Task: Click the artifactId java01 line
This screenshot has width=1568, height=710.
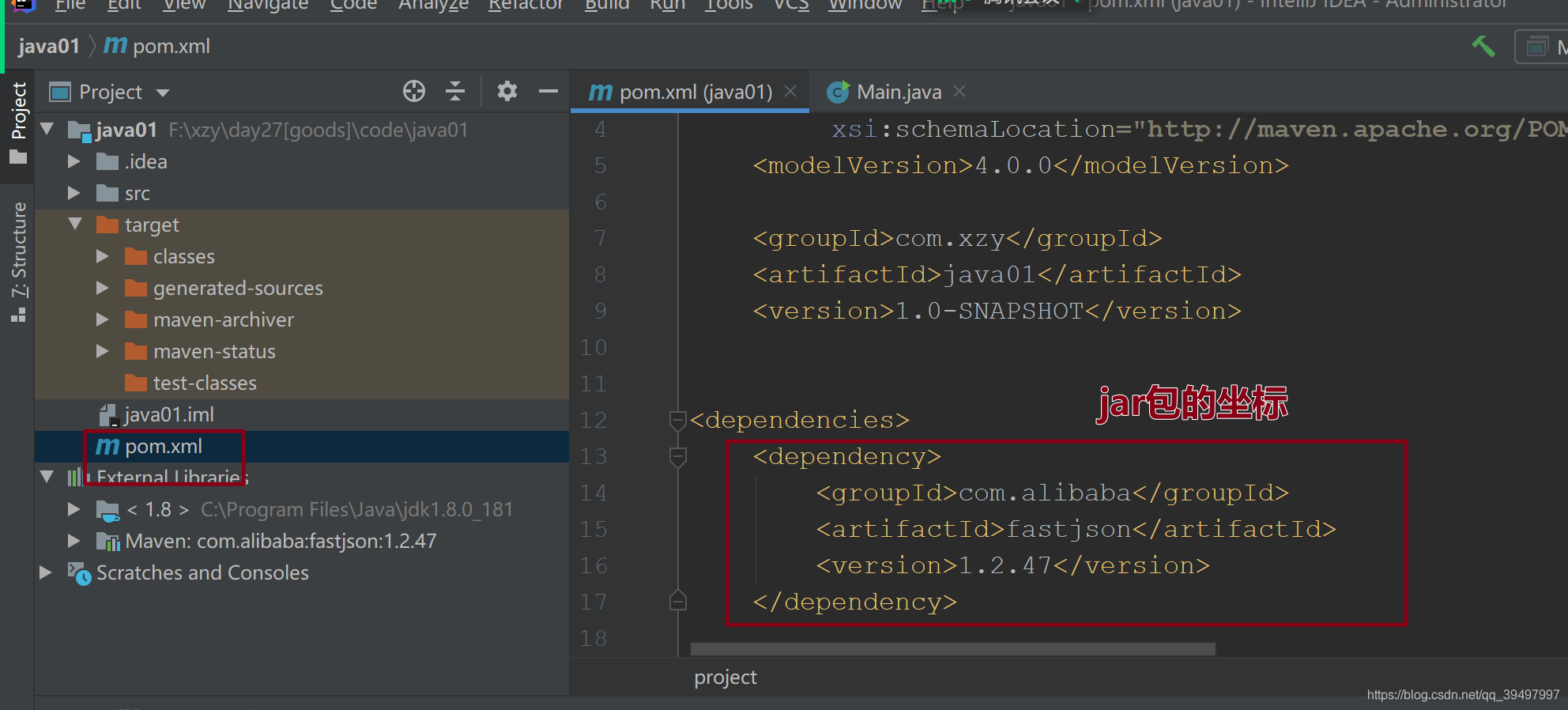Action: tap(997, 274)
